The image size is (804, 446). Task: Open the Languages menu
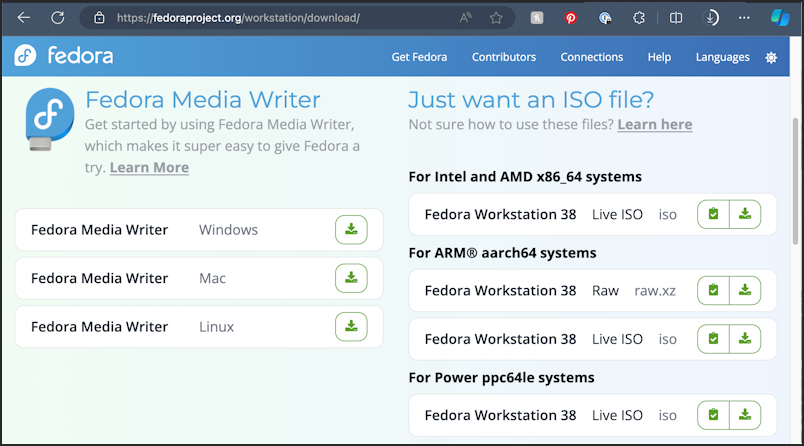(x=722, y=57)
